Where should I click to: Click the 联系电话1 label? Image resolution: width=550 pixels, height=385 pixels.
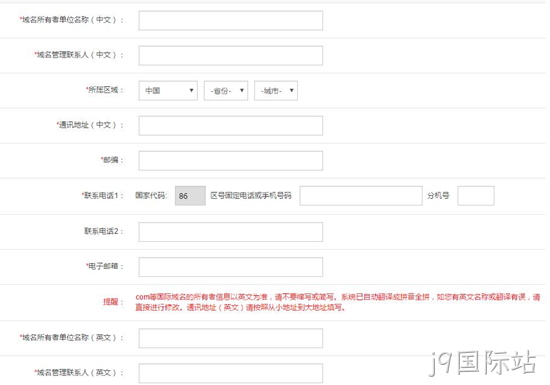pos(102,196)
